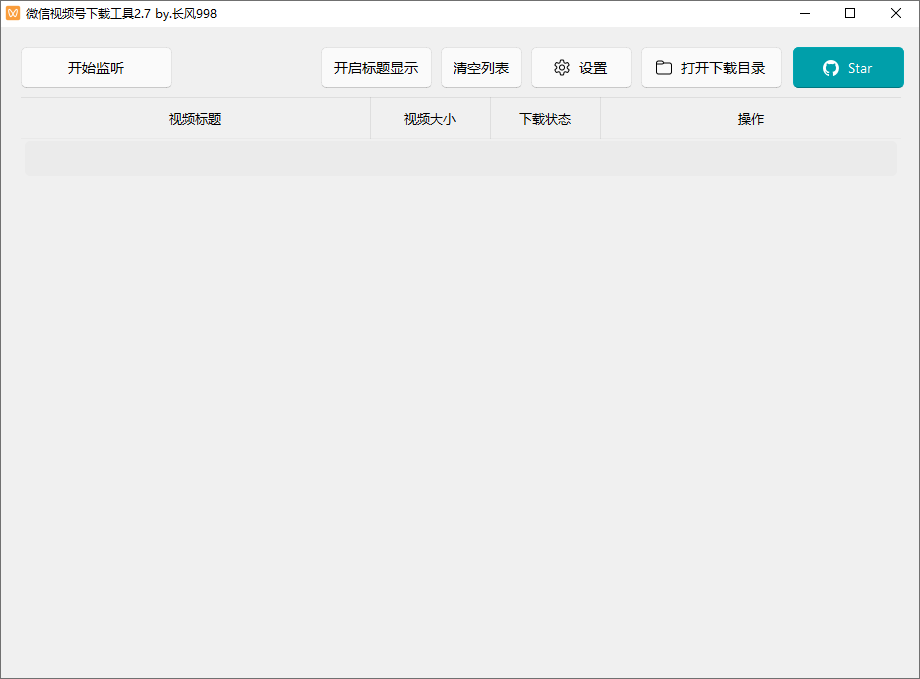Viewport: 920px width, 679px height.
Task: Select the 视频大小 column header
Action: pos(430,119)
